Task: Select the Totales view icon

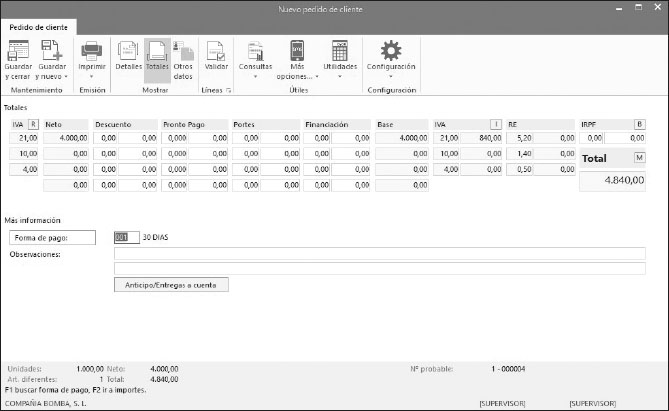Action: pyautogui.click(x=157, y=51)
